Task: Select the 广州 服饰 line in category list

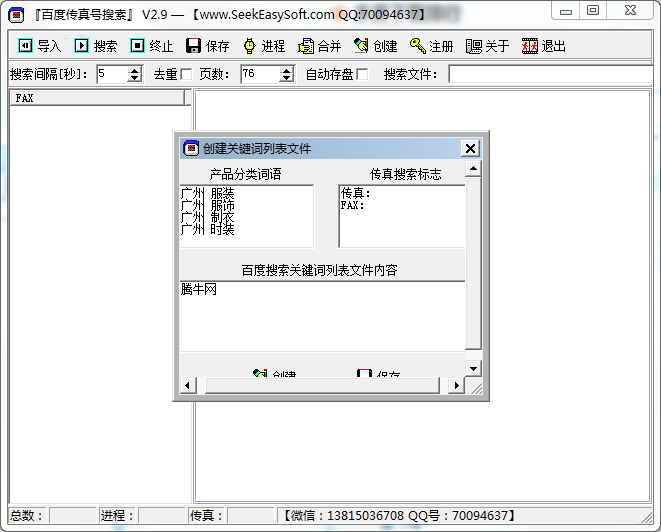Action: click(207, 206)
